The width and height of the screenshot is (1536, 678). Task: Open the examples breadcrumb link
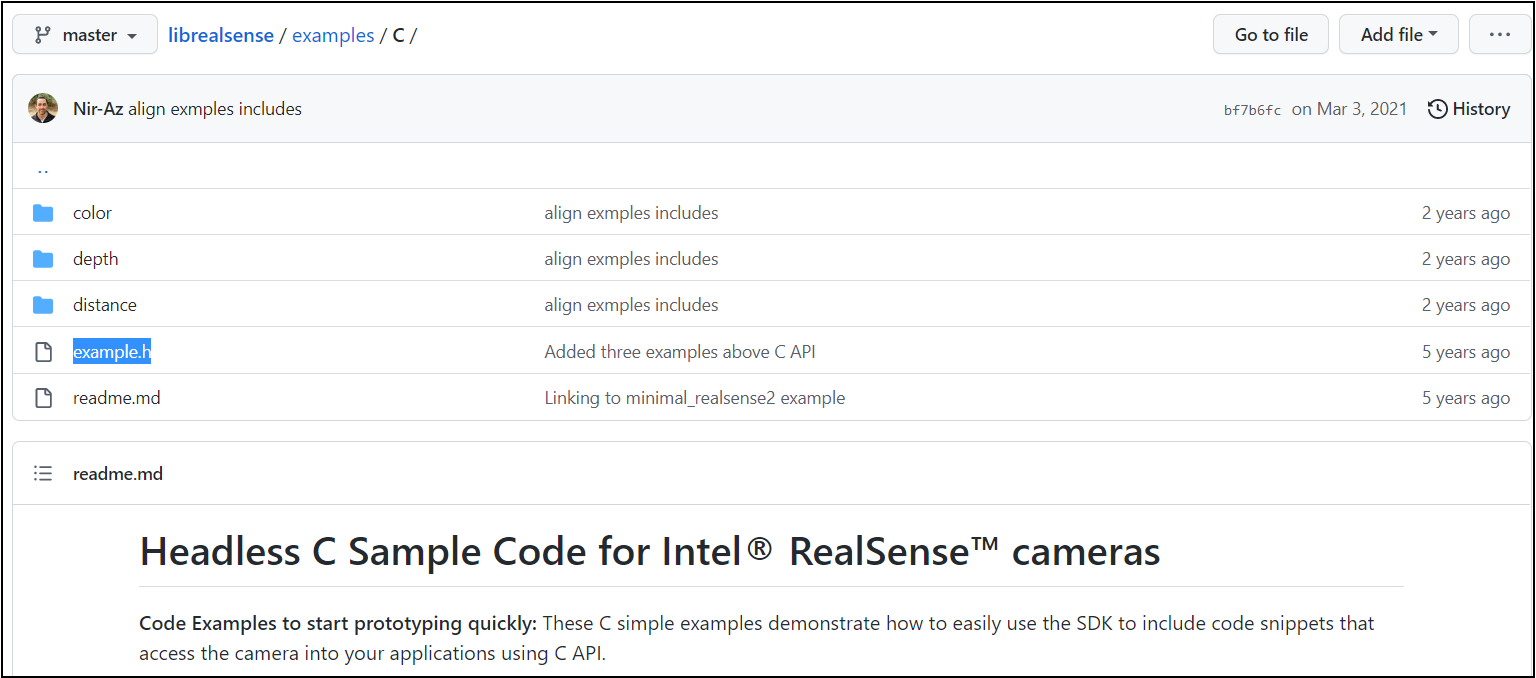click(x=333, y=34)
